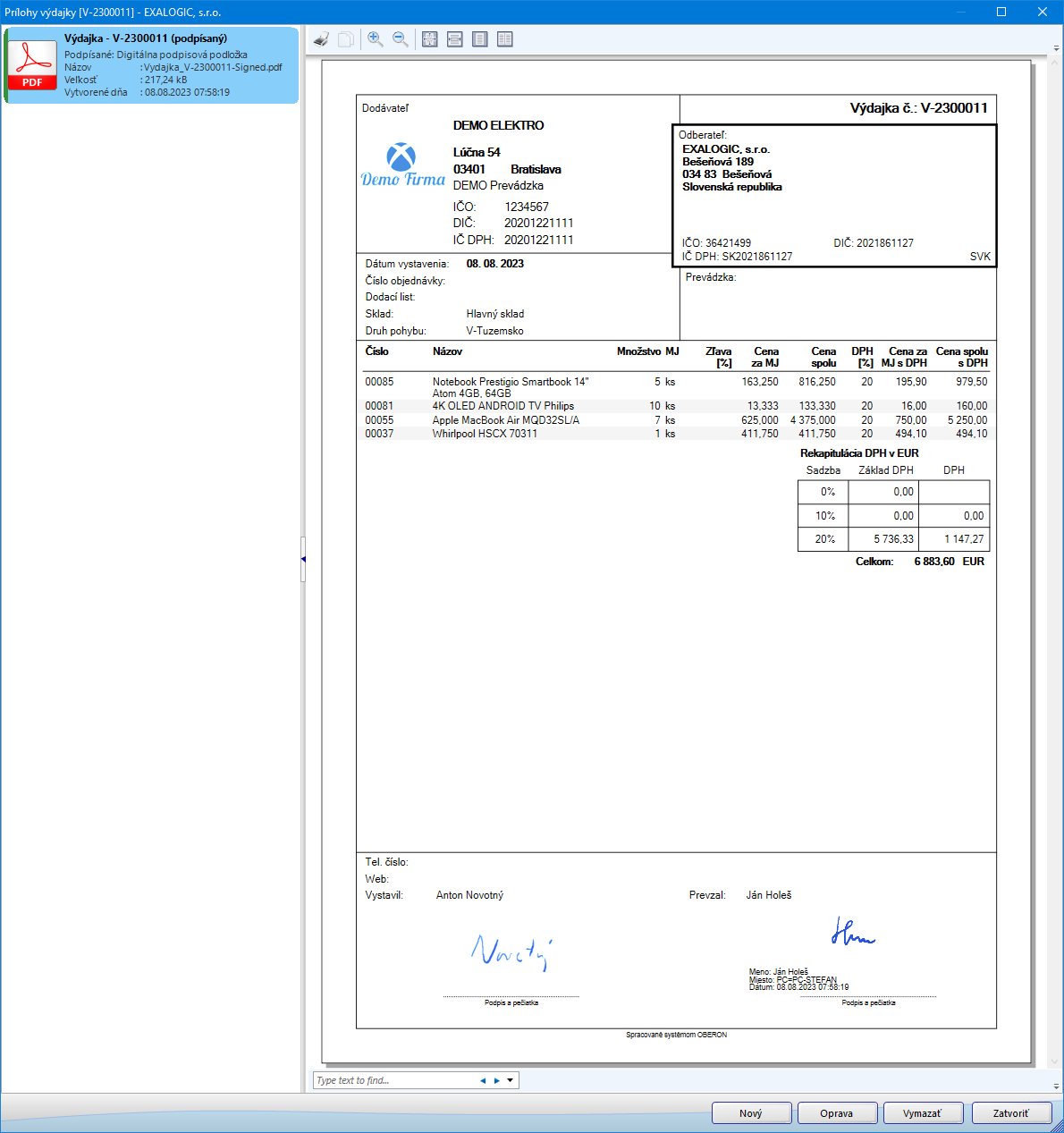The width and height of the screenshot is (1064, 1133).
Task: Click the 'Type text to find' field
Action: pos(393,1080)
